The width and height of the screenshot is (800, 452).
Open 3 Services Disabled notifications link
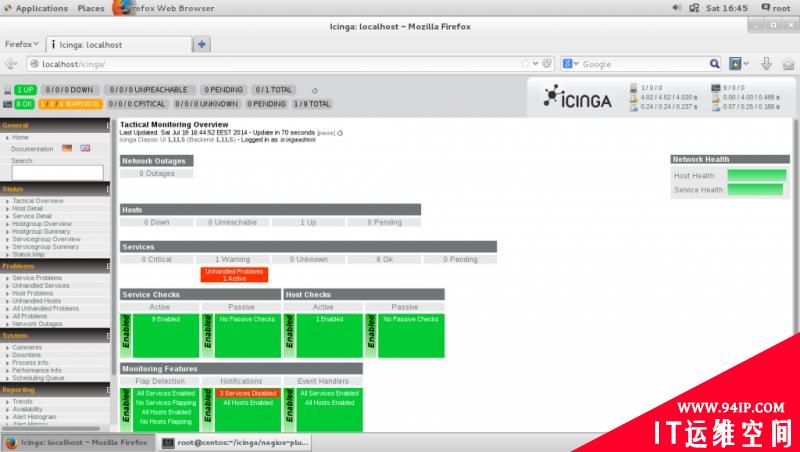pyautogui.click(x=248, y=393)
